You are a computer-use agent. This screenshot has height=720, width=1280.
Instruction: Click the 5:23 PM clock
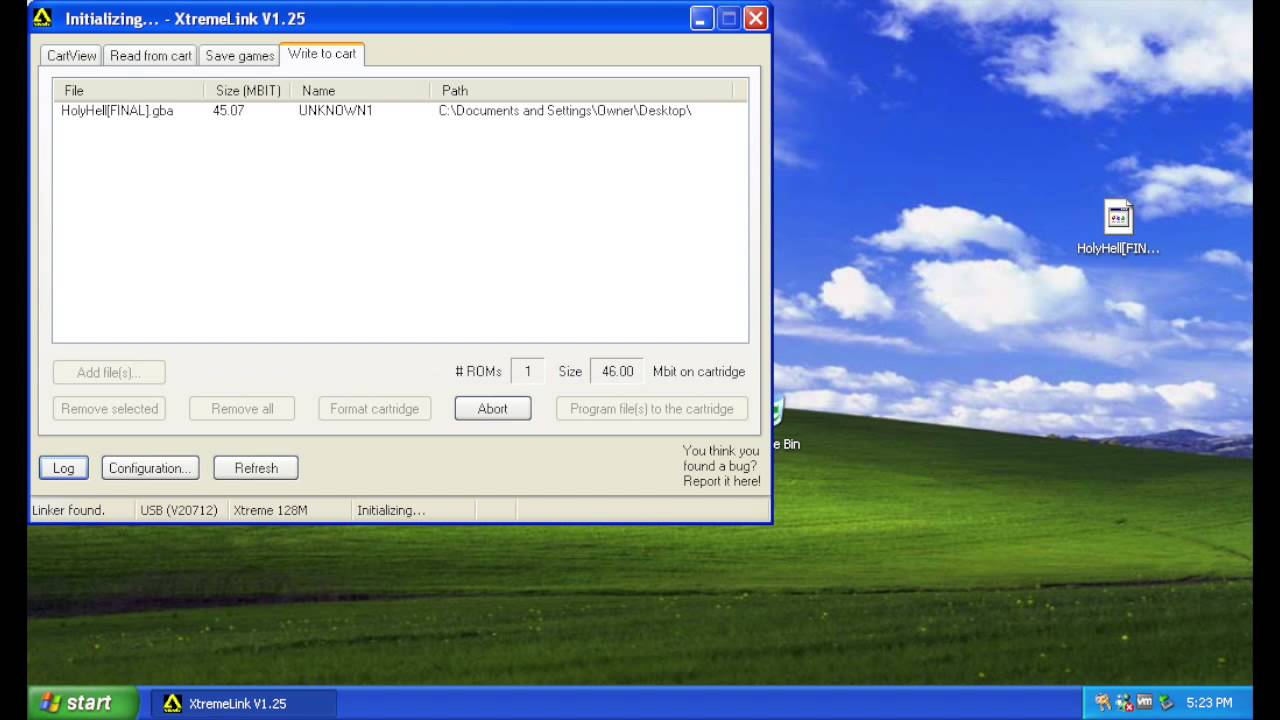point(1209,703)
